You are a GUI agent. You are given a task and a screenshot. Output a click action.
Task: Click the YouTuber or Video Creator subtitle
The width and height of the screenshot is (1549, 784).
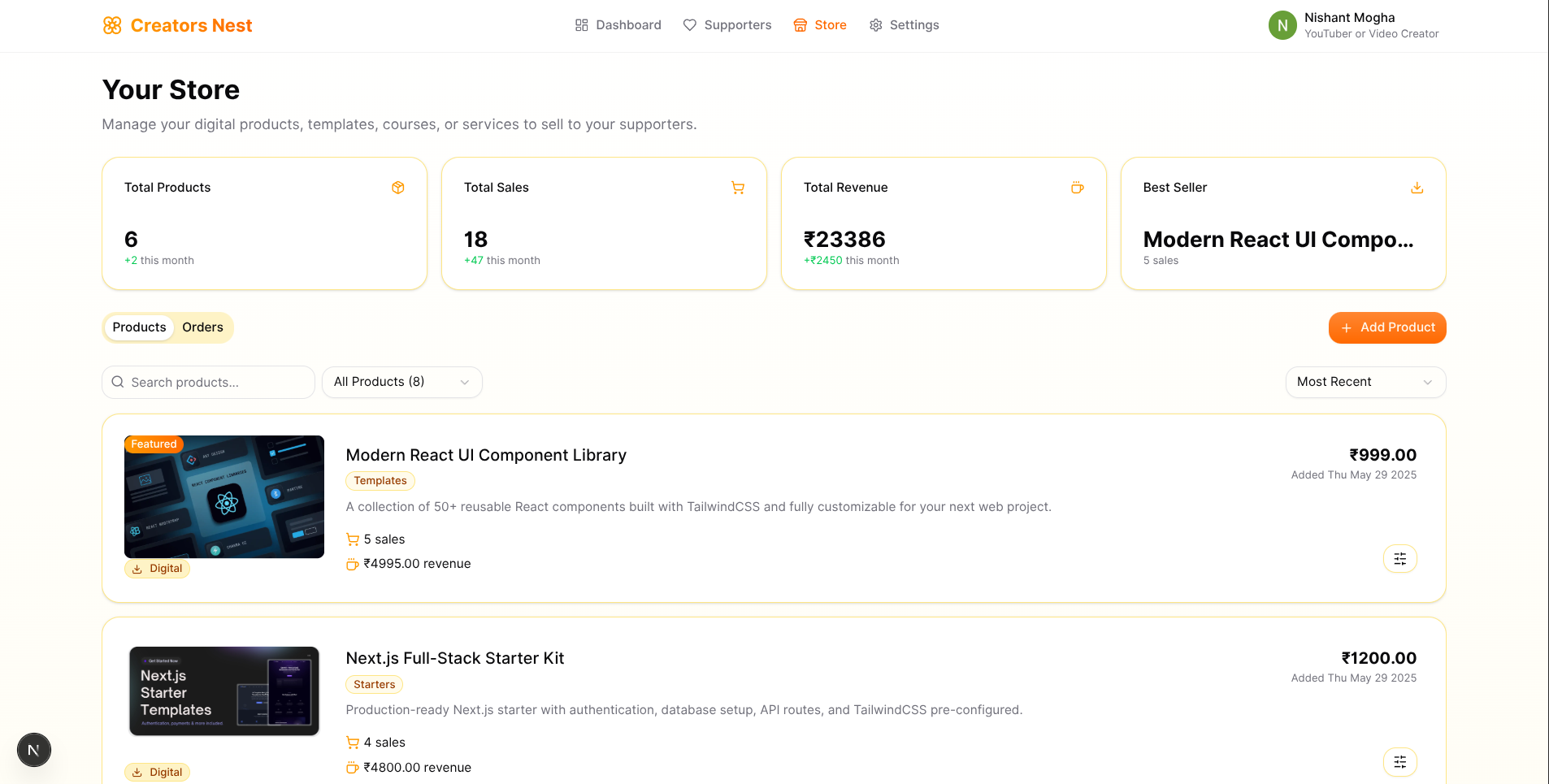click(x=1372, y=34)
